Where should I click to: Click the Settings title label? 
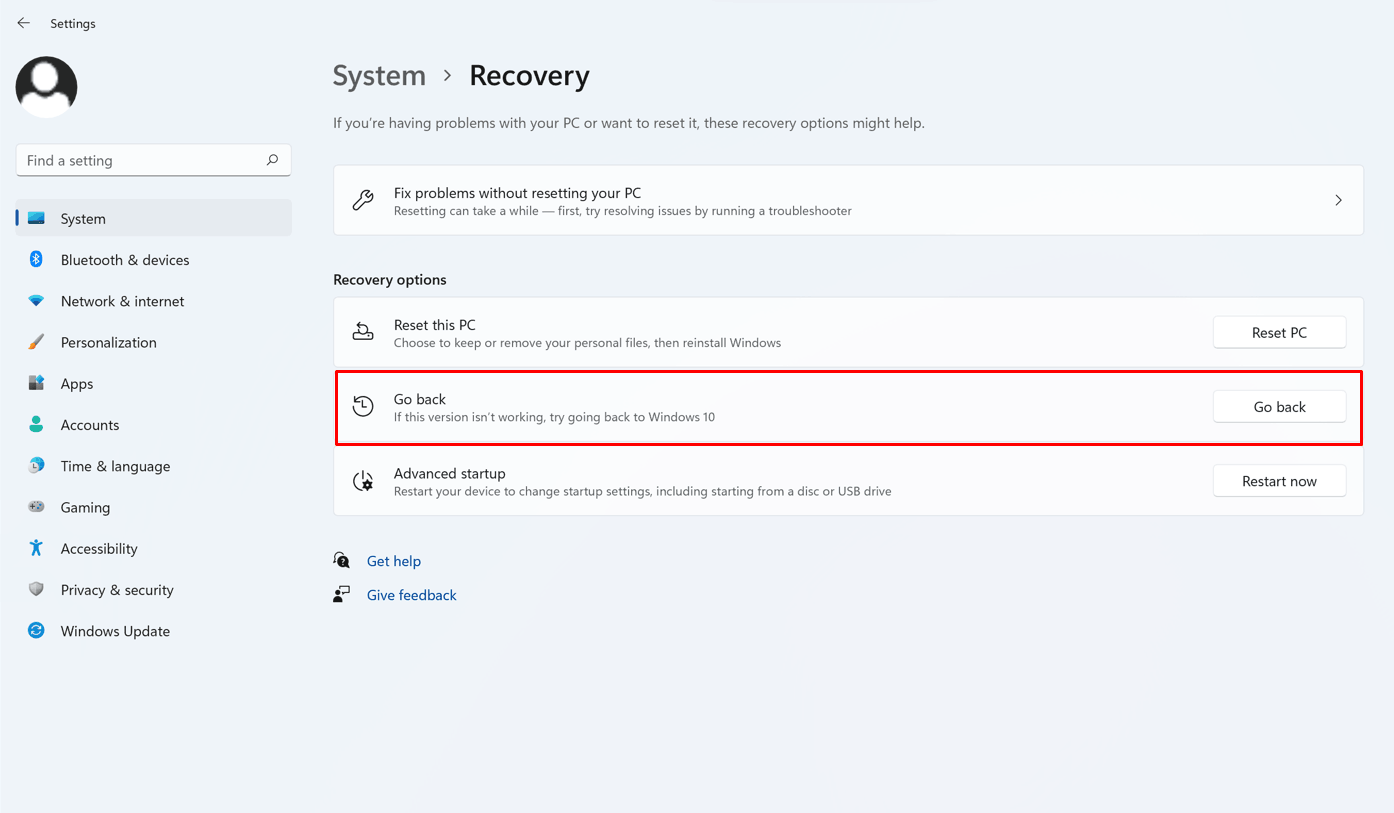[73, 23]
